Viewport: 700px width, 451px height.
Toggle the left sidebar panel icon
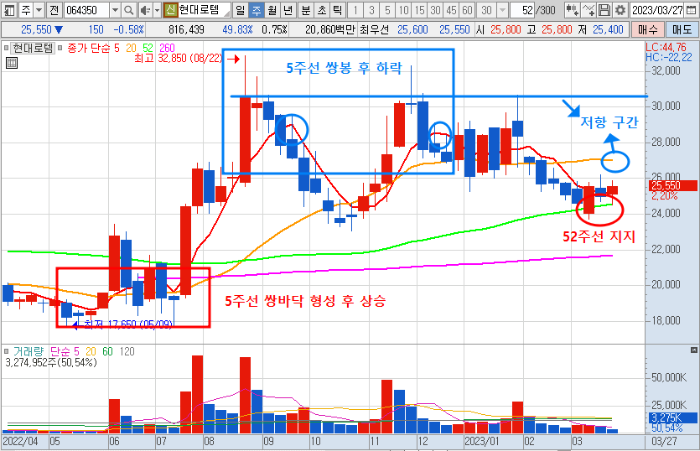click(x=9, y=9)
